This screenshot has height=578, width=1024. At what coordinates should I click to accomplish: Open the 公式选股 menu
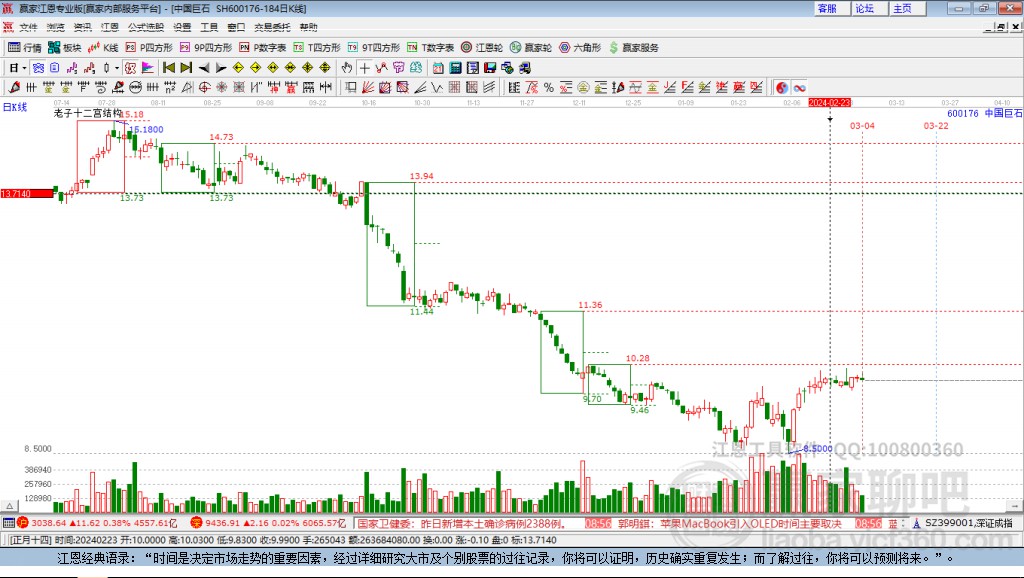[x=146, y=27]
